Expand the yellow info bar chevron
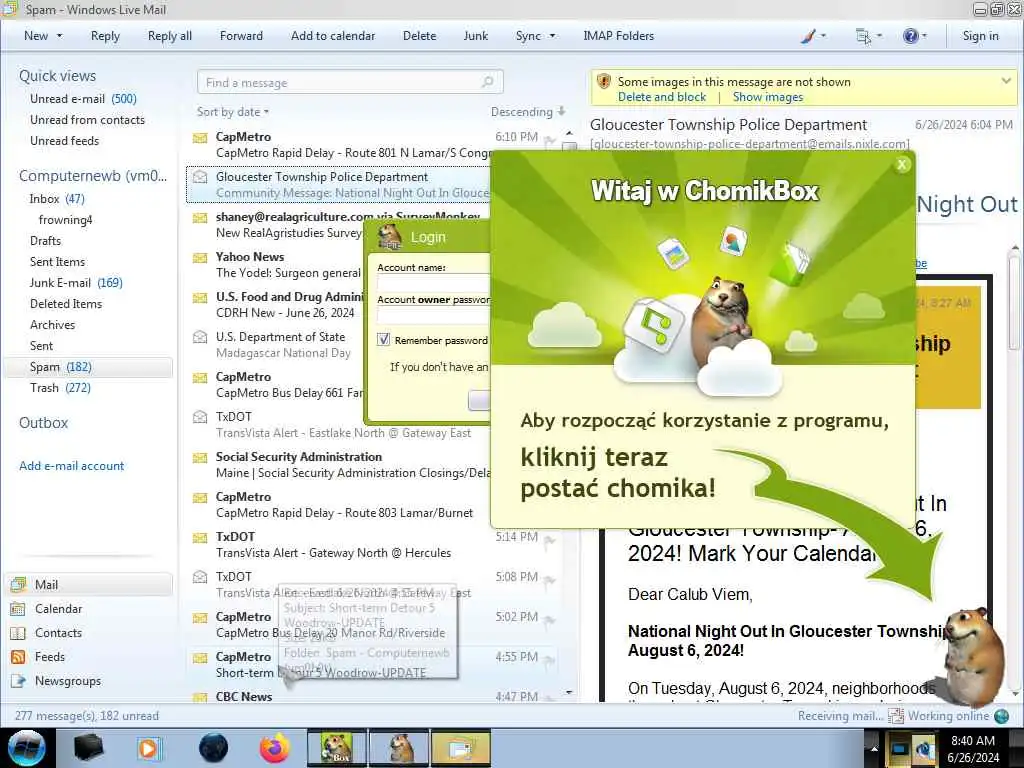This screenshot has width=1024, height=768. [1006, 81]
